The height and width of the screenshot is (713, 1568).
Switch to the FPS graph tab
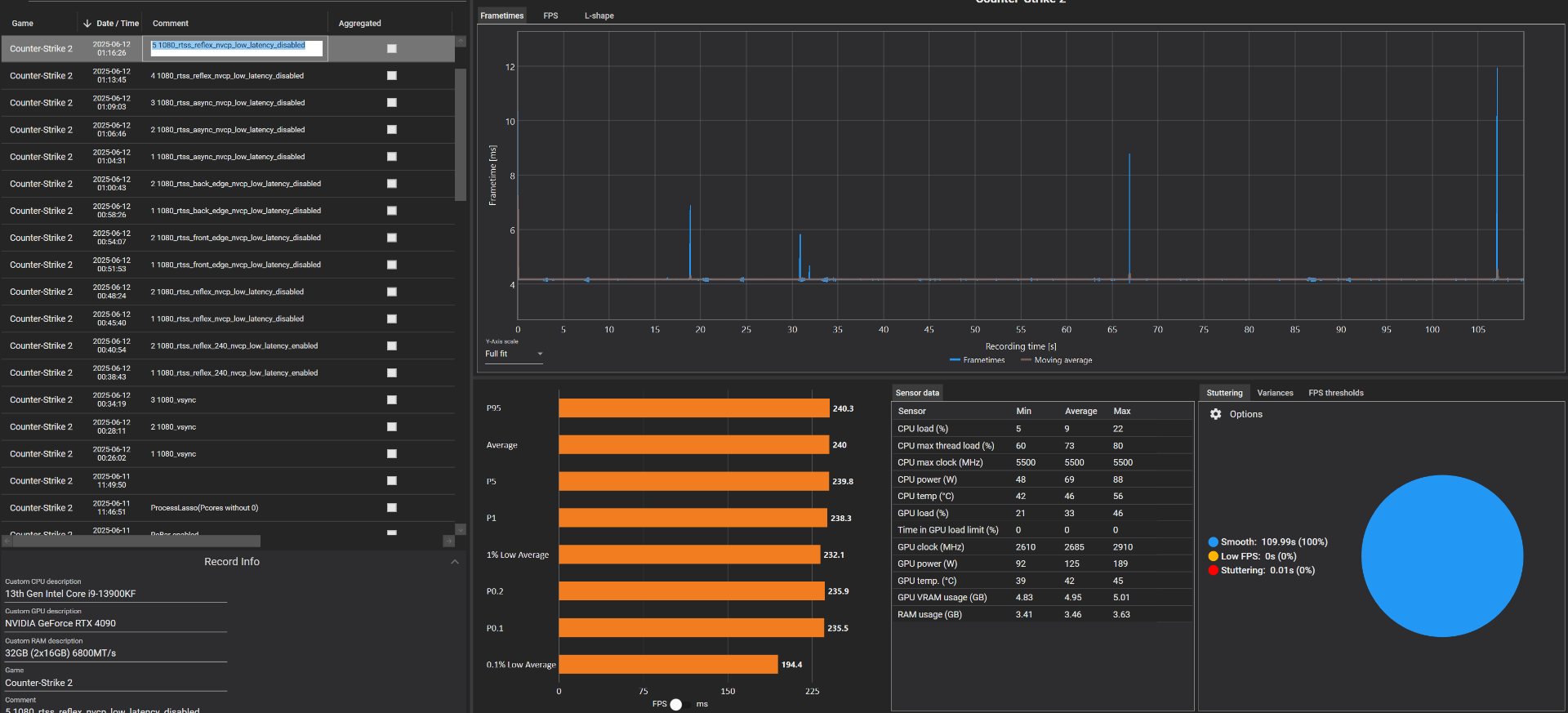550,16
